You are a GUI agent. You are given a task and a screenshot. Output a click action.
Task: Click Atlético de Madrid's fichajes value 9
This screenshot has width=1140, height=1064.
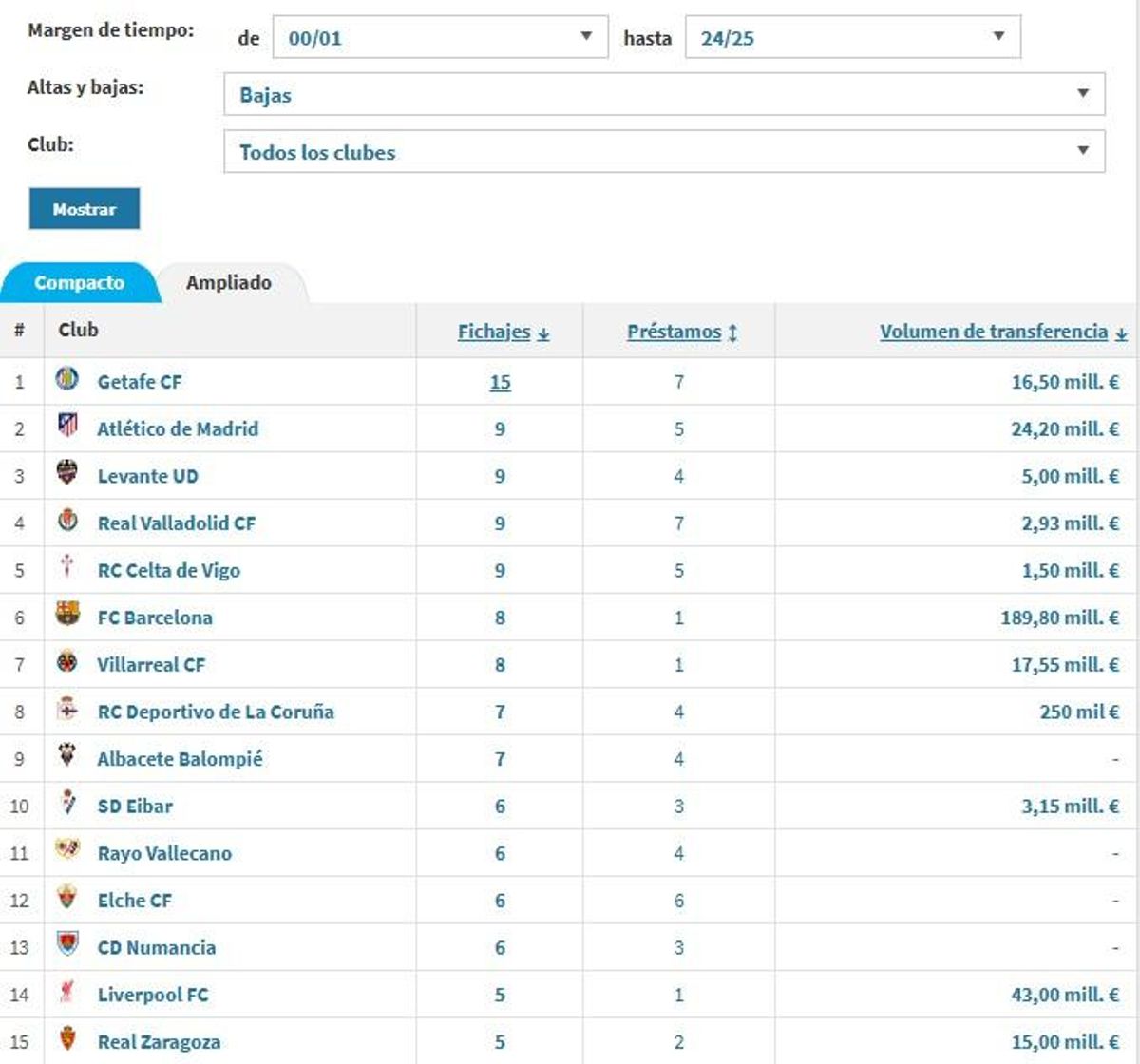(500, 428)
